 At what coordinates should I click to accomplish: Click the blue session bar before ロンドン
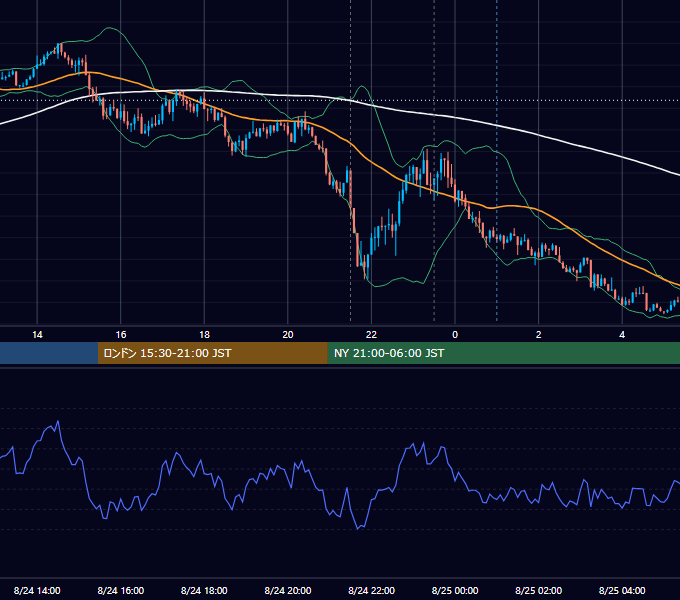tap(49, 353)
